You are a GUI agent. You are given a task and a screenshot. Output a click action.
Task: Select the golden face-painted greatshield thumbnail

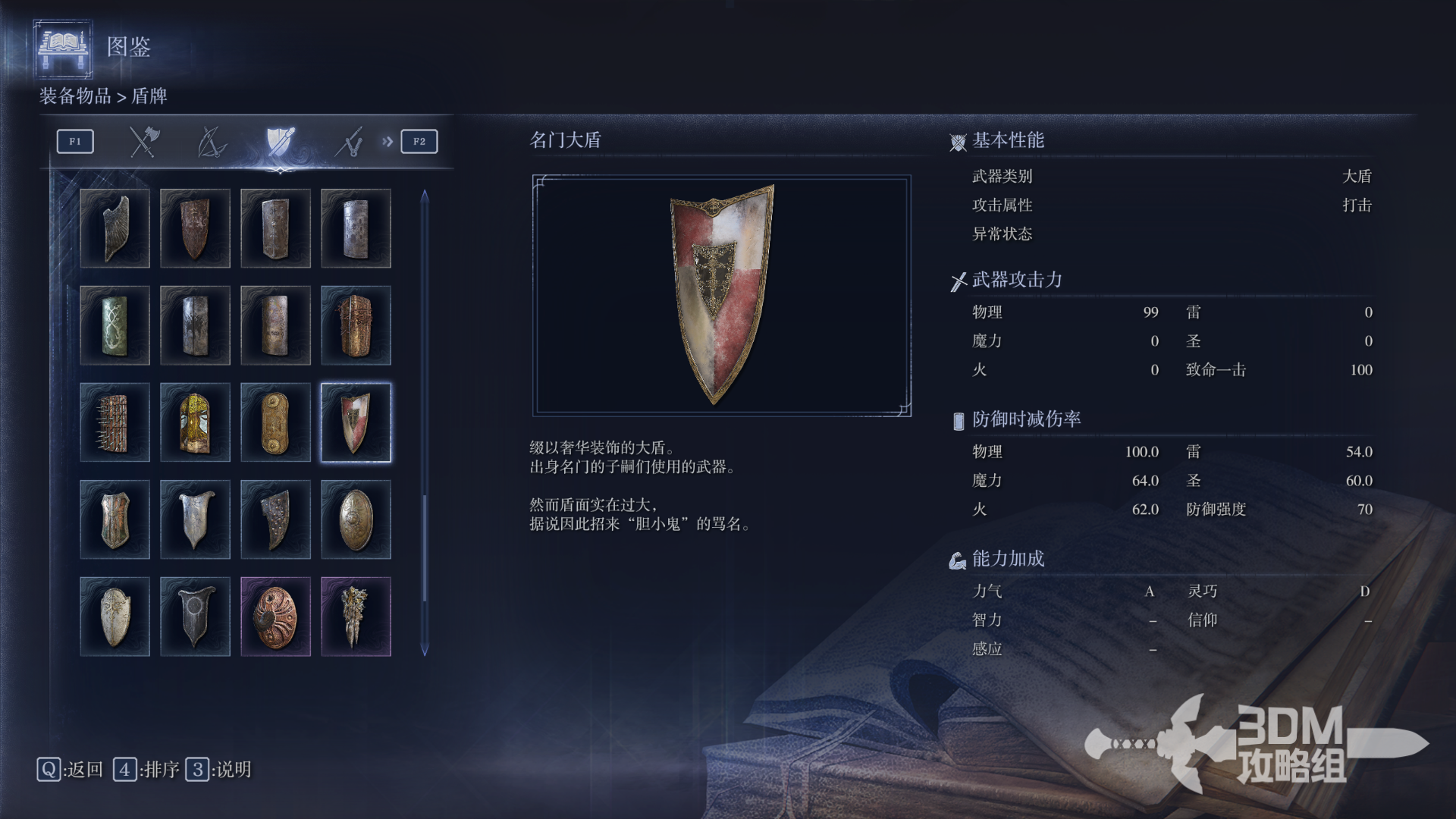point(195,422)
